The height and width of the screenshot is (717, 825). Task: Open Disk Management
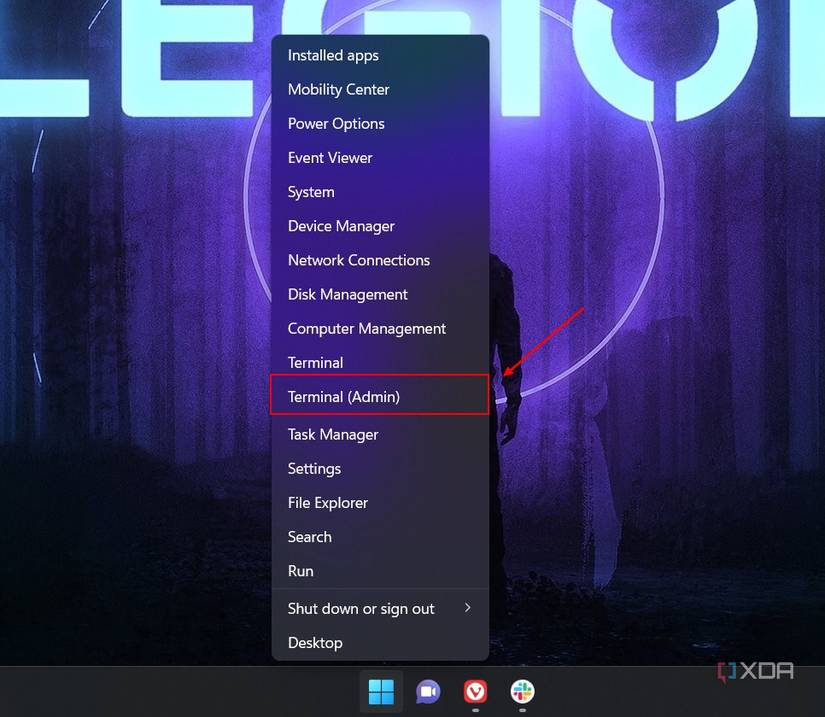pyautogui.click(x=347, y=294)
